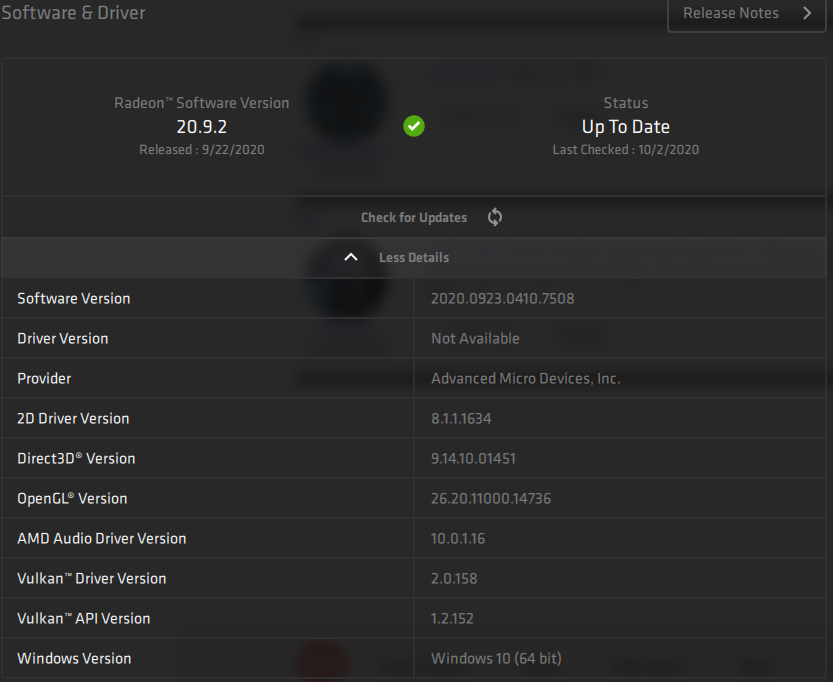This screenshot has height=682, width=833.
Task: Click the Not Available value
Action: (x=475, y=338)
